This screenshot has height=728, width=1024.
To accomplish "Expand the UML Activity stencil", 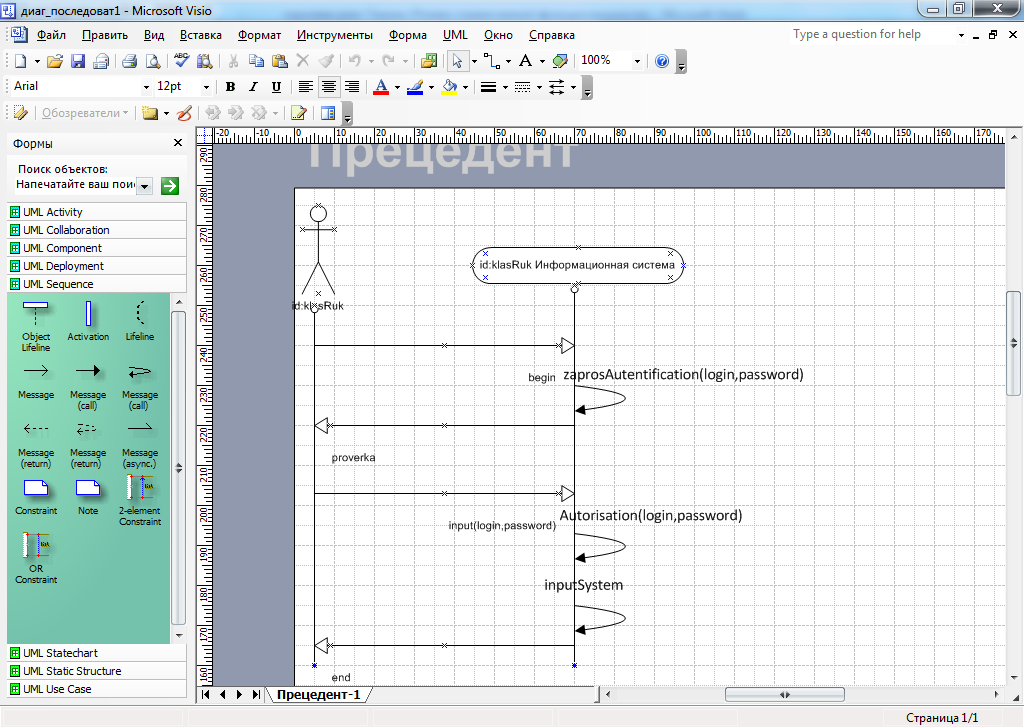I will [97, 212].
